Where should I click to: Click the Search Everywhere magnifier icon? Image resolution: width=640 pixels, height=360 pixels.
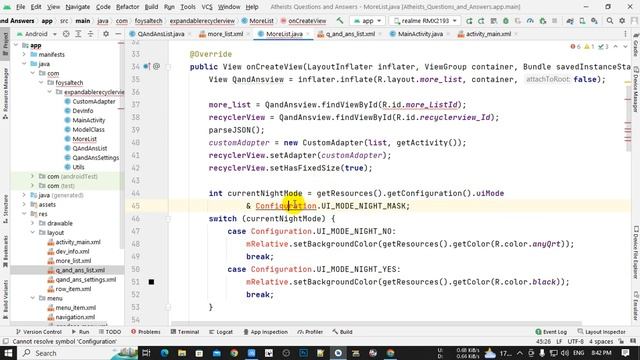610,20
